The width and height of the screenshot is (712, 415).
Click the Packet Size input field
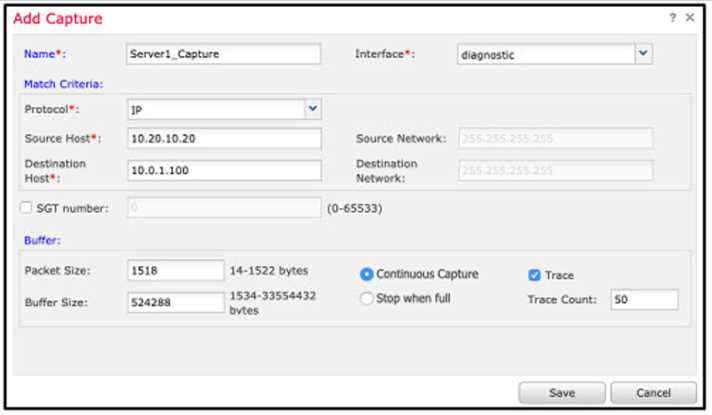point(176,271)
